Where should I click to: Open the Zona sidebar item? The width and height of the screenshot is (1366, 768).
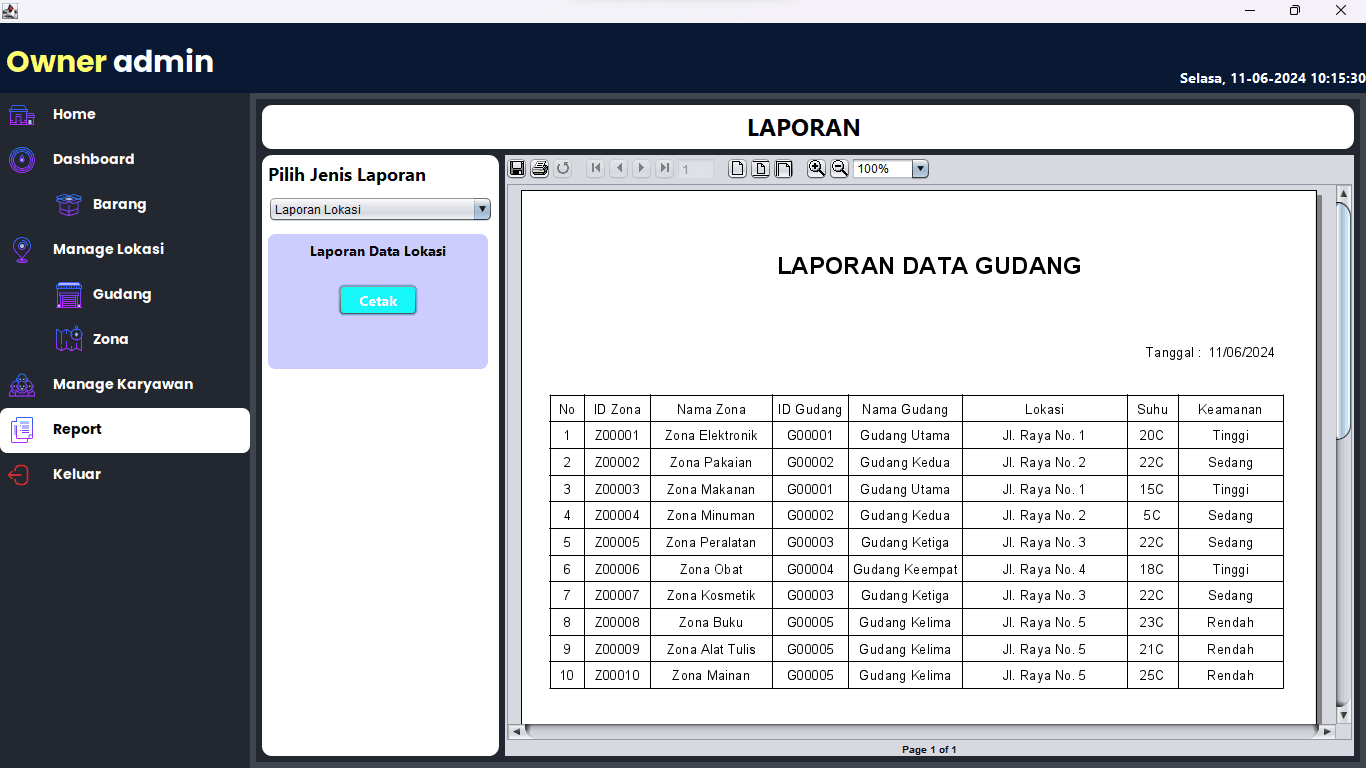click(110, 339)
